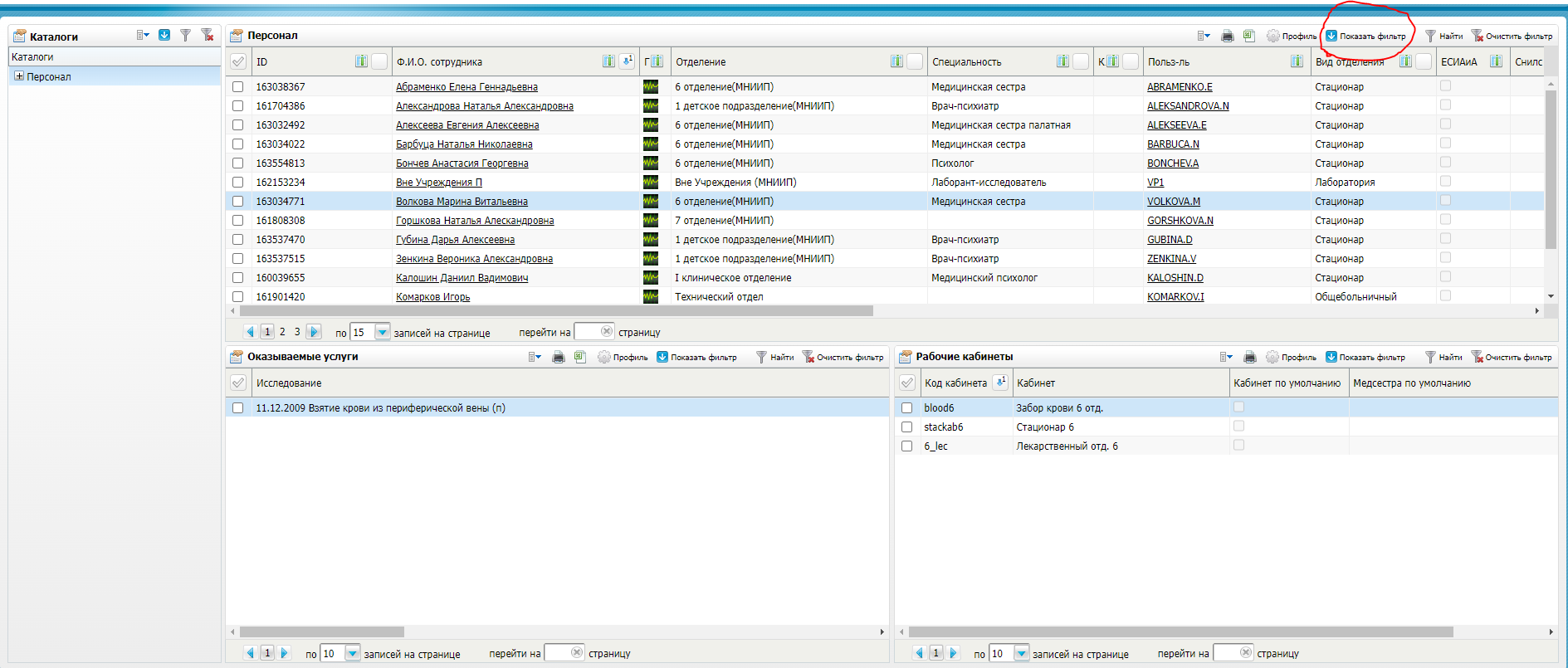
Task: Click the horizontal scrollbar under the Персонал table
Action: tap(556, 311)
